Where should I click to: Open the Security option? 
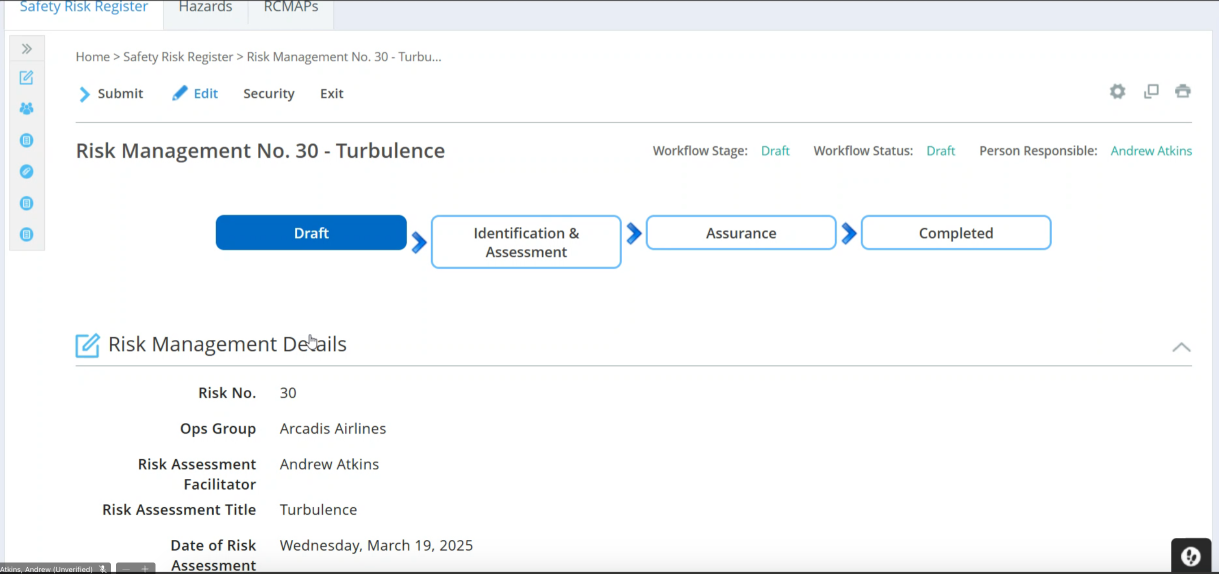coord(269,94)
